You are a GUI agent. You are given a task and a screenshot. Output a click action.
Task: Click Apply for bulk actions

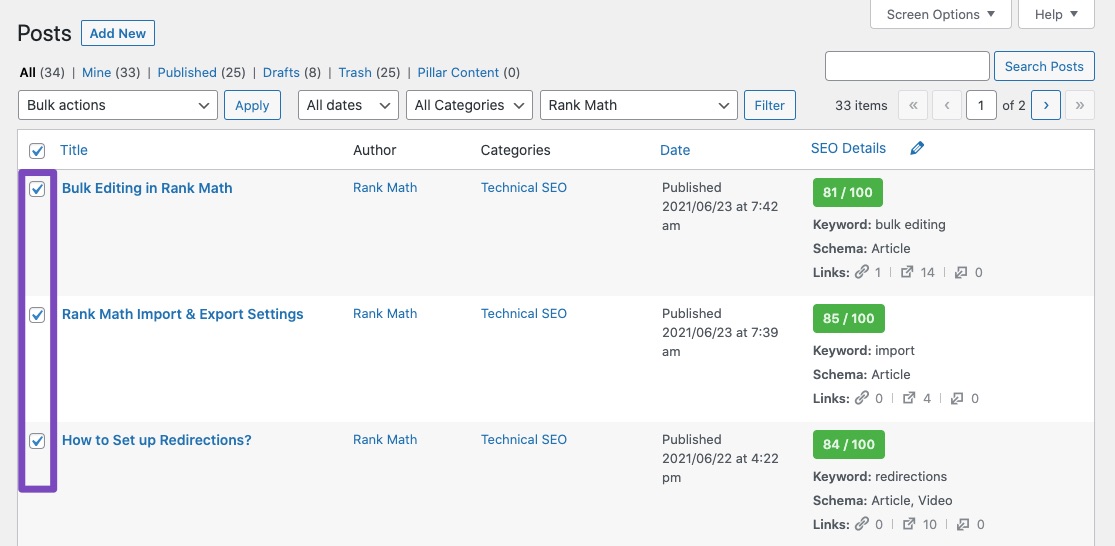(x=252, y=105)
